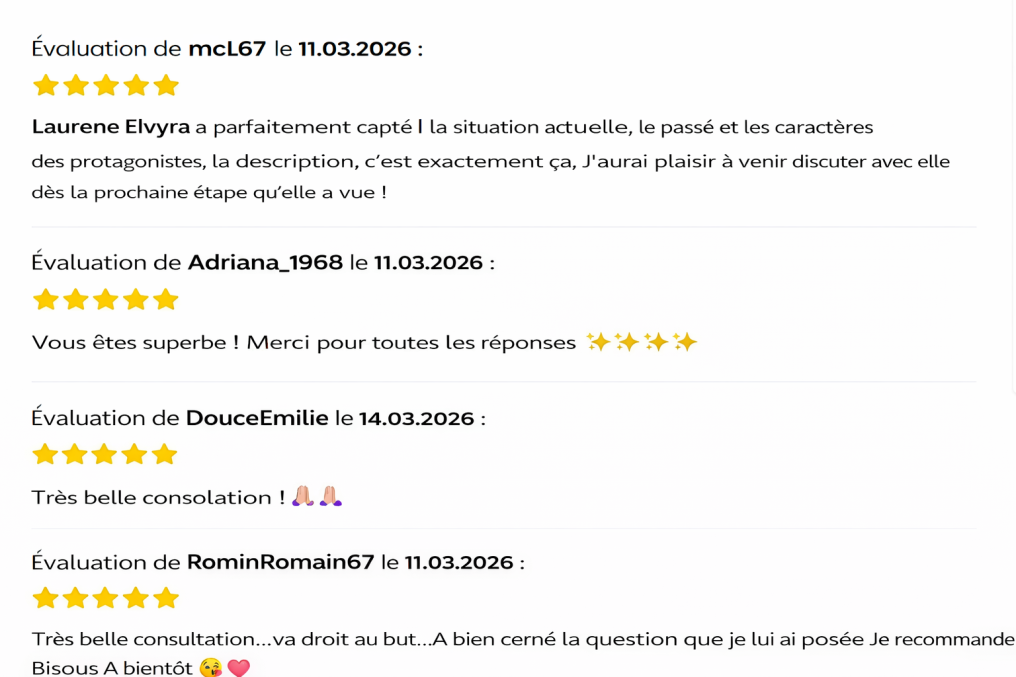Click the fifth star in mcL67's rating
Image resolution: width=1016 pixels, height=677 pixels.
click(167, 85)
